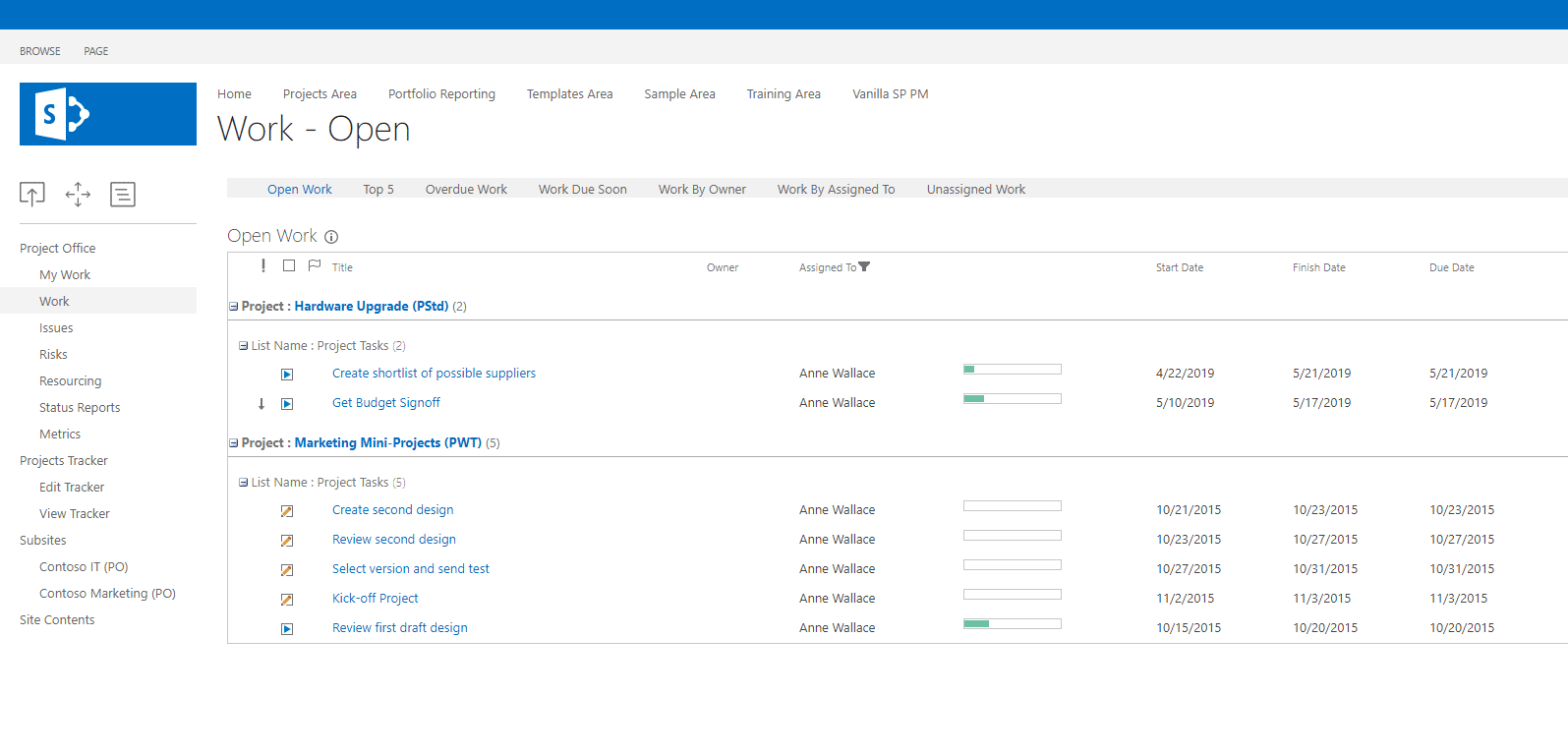The width and height of the screenshot is (1568, 754).
Task: Open Projects Area in top navigation
Action: pos(319,94)
